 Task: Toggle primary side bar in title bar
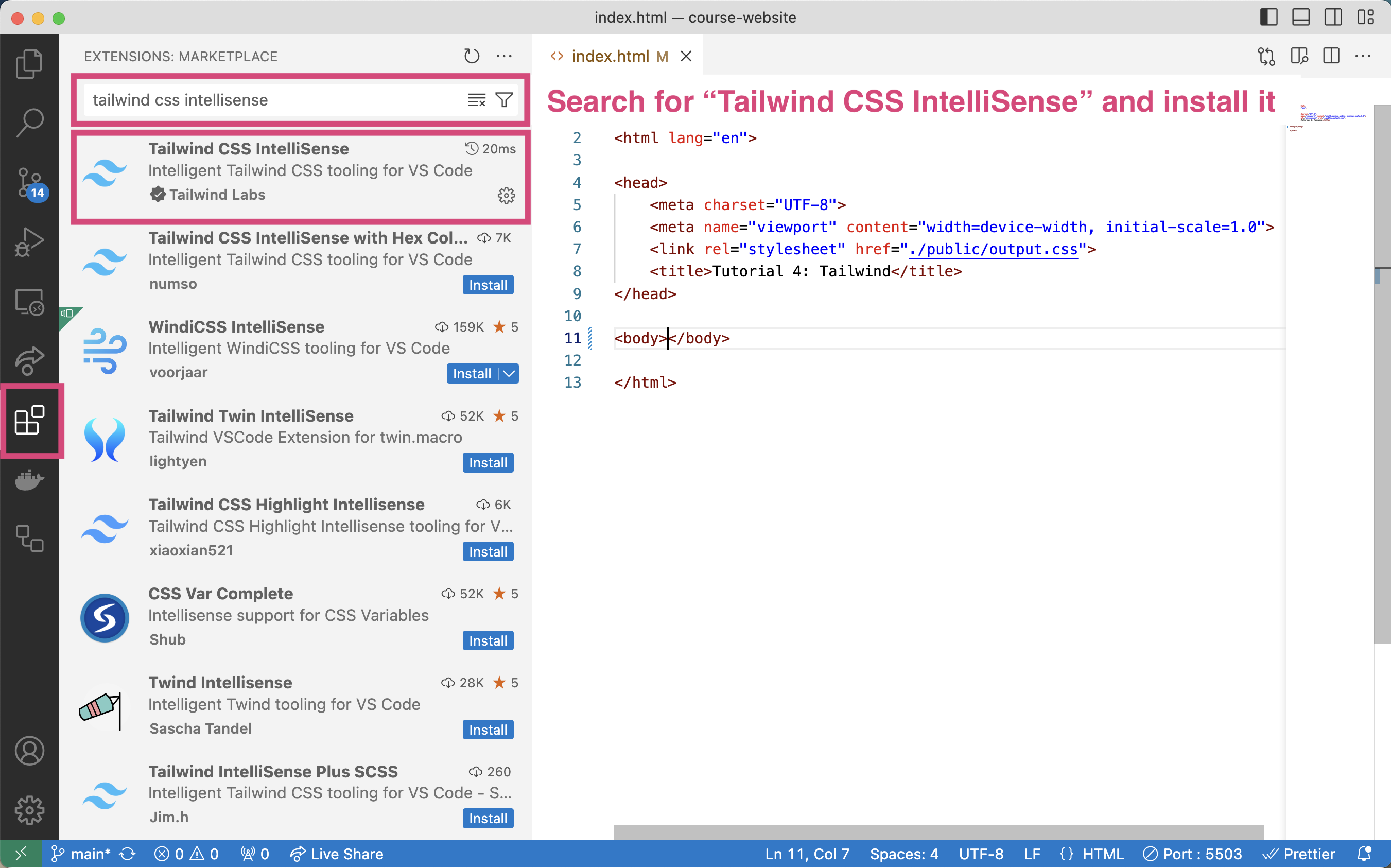pos(1268,17)
